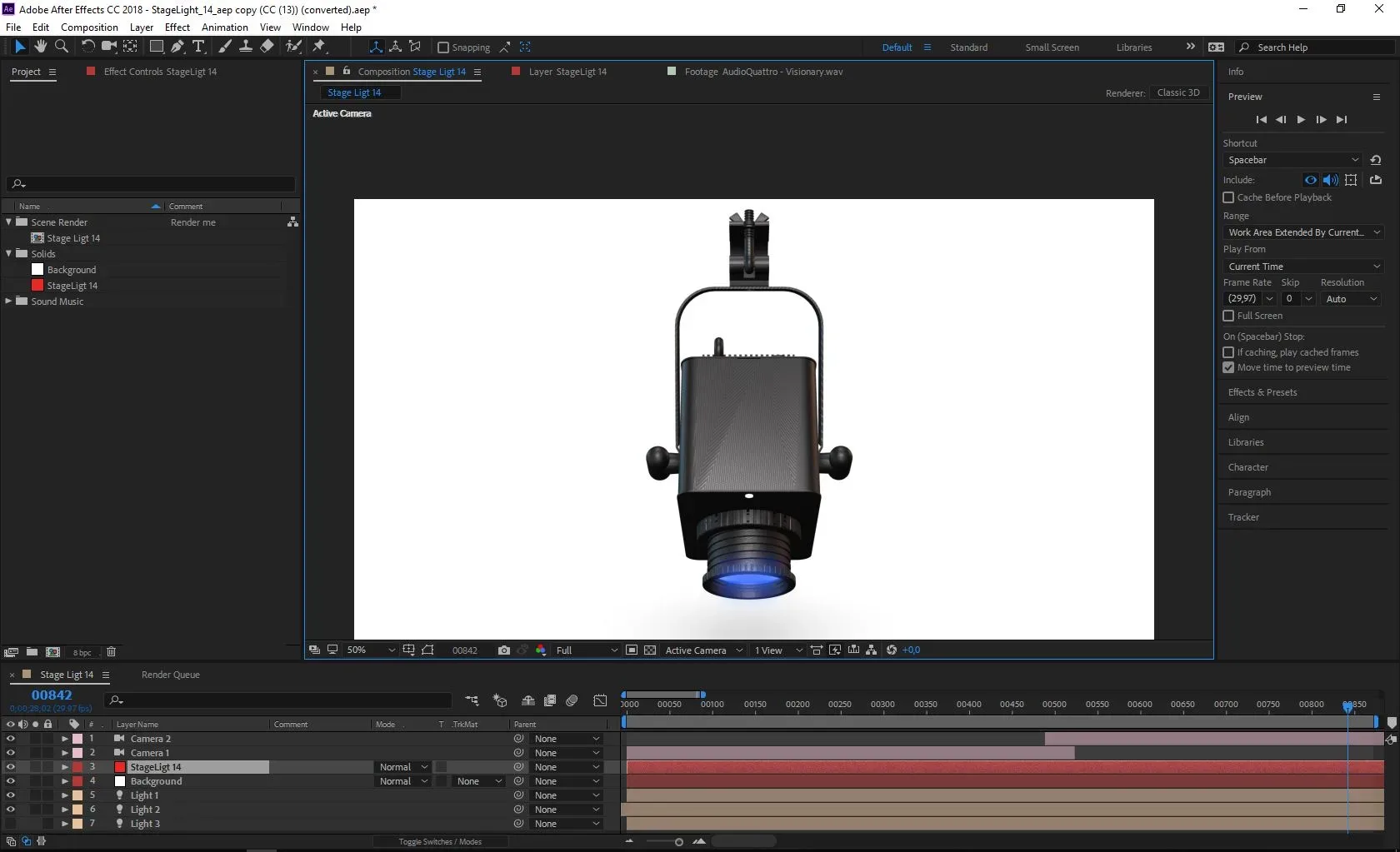This screenshot has width=1400, height=852.
Task: Enable the Snapping checkbox
Action: (x=443, y=47)
